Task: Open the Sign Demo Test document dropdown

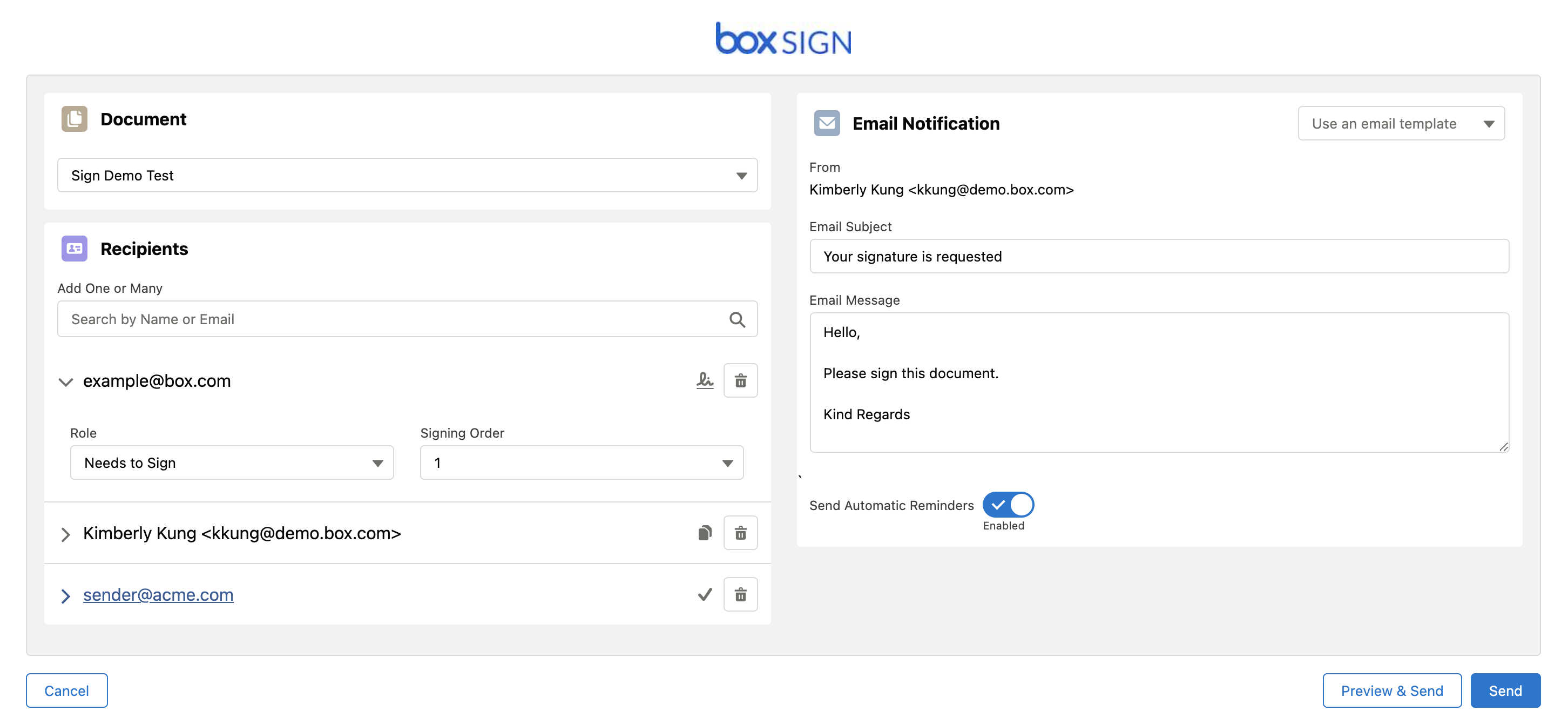Action: [407, 176]
